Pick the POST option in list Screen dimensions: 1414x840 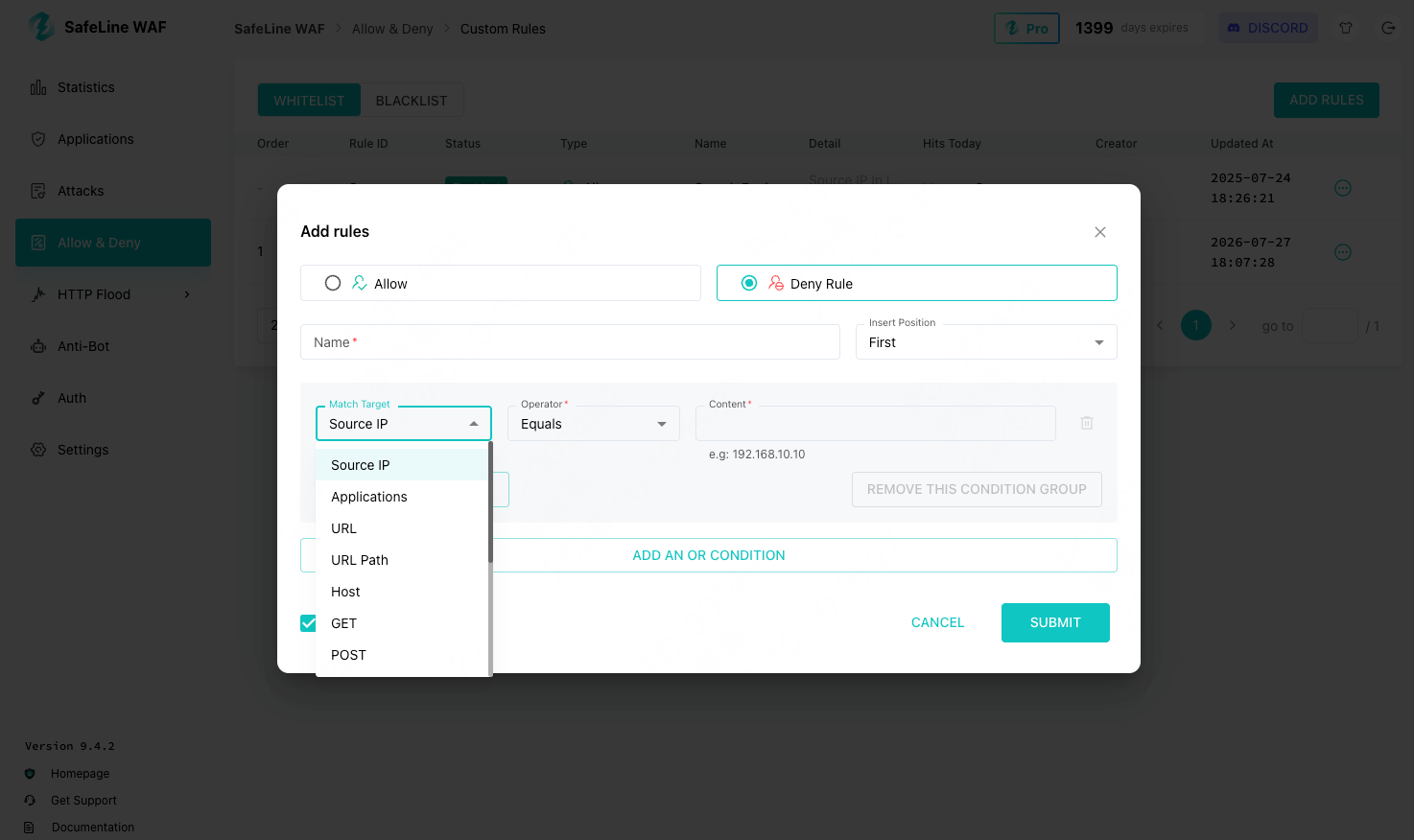coord(402,655)
